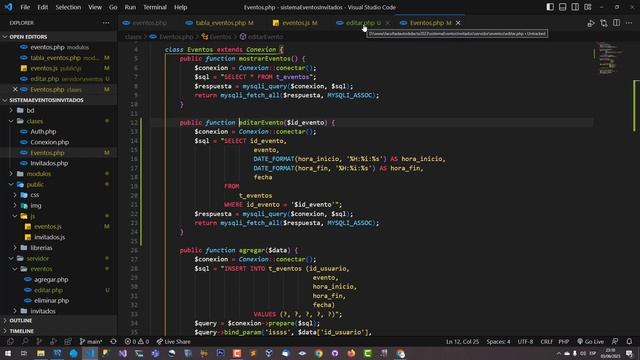The image size is (640, 360).
Task: Expand the img folder
Action: click(x=58, y=206)
